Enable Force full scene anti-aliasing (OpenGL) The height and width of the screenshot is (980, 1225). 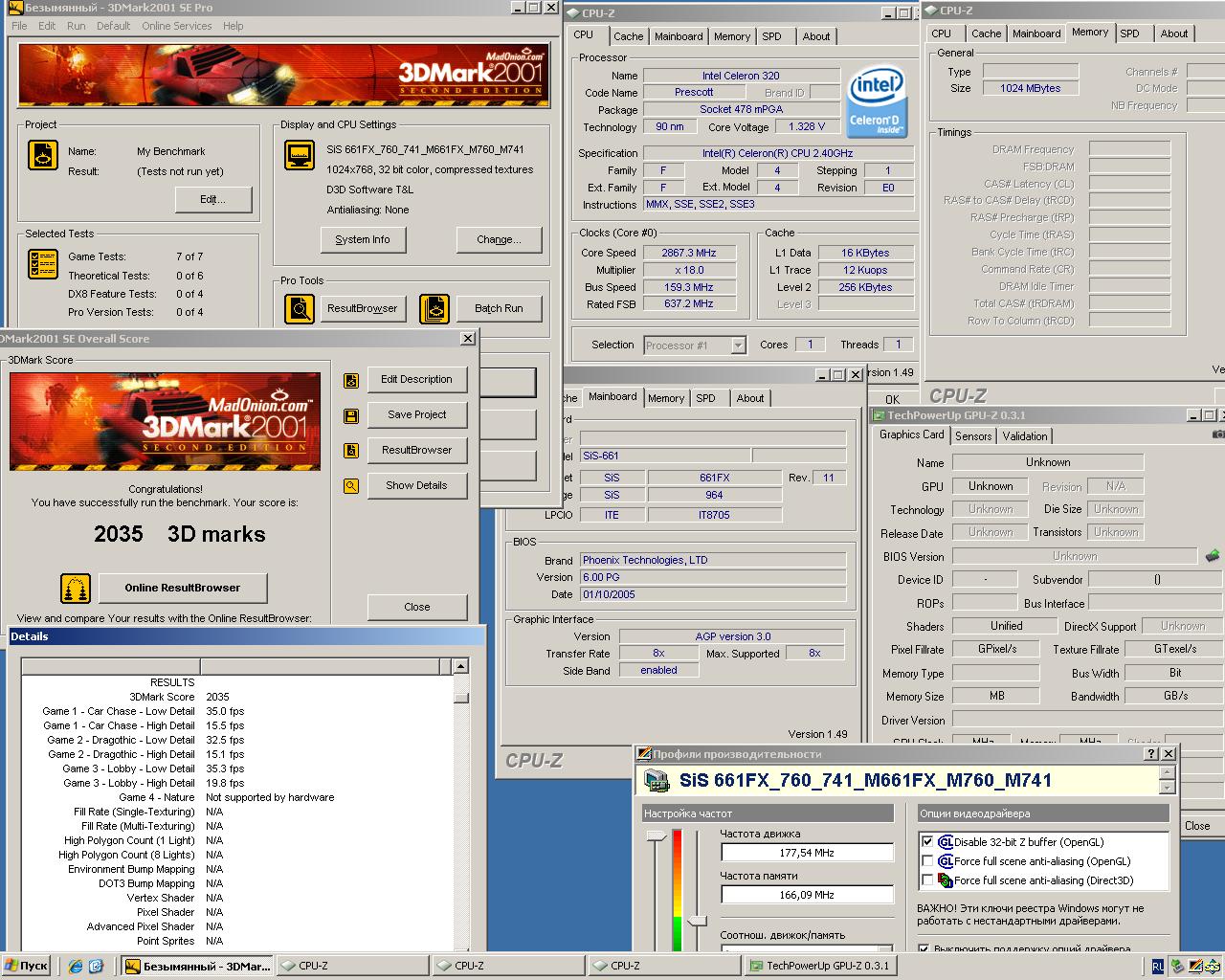927,861
